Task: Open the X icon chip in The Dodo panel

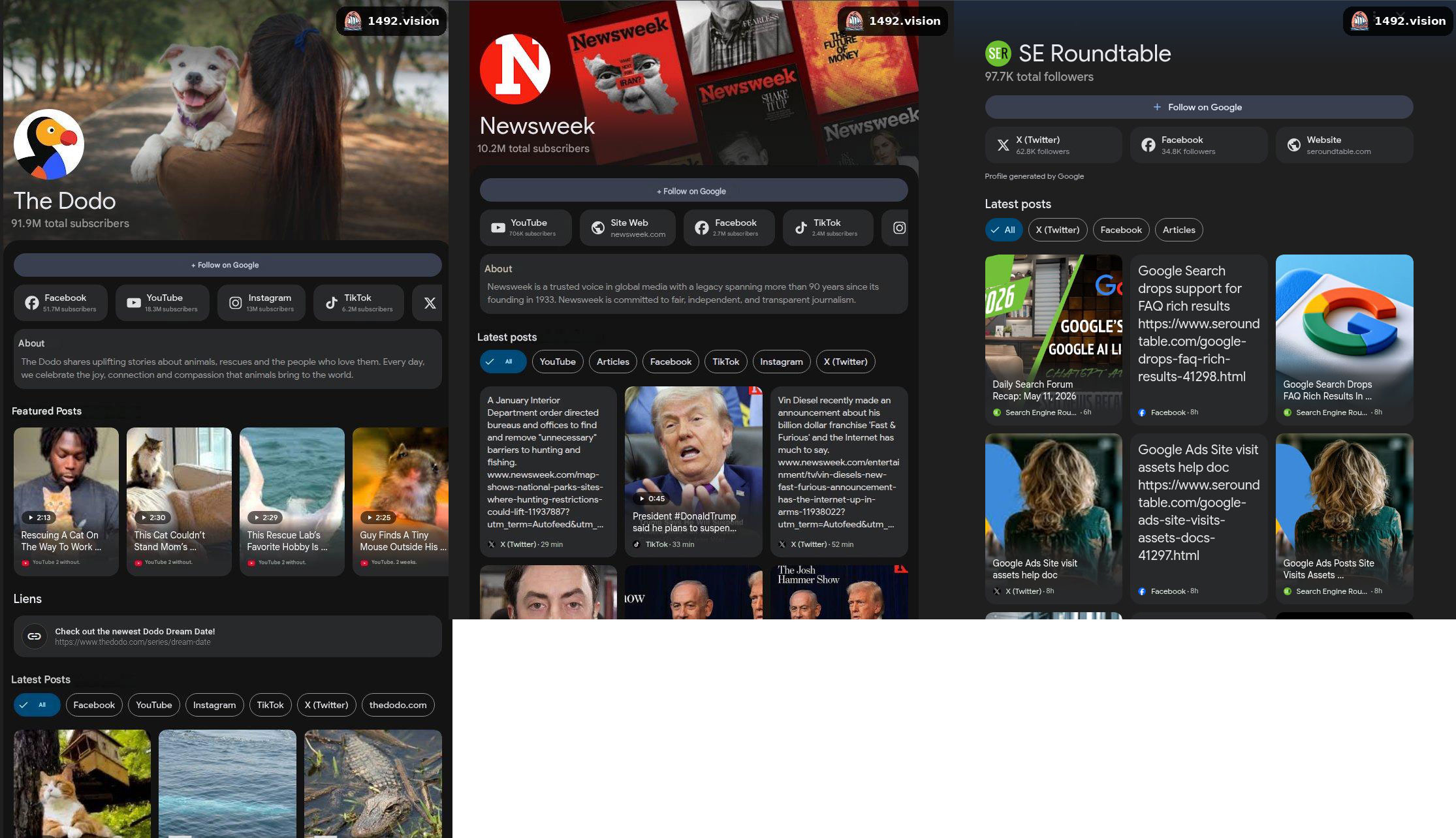Action: [x=430, y=303]
